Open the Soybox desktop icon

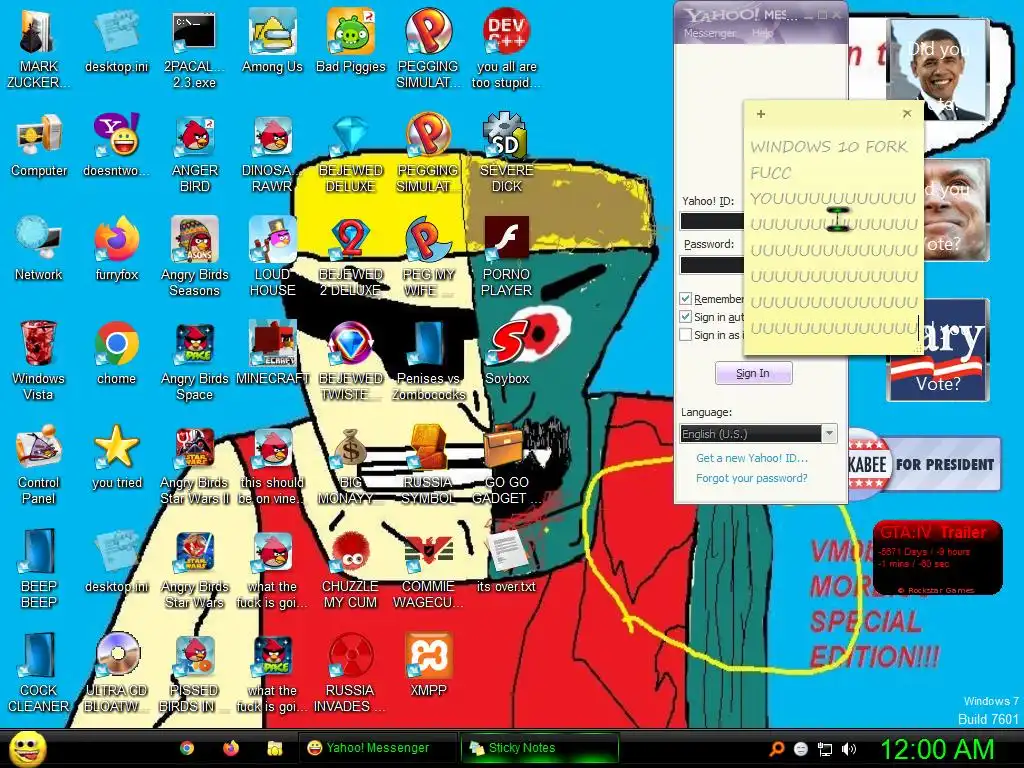tap(507, 353)
